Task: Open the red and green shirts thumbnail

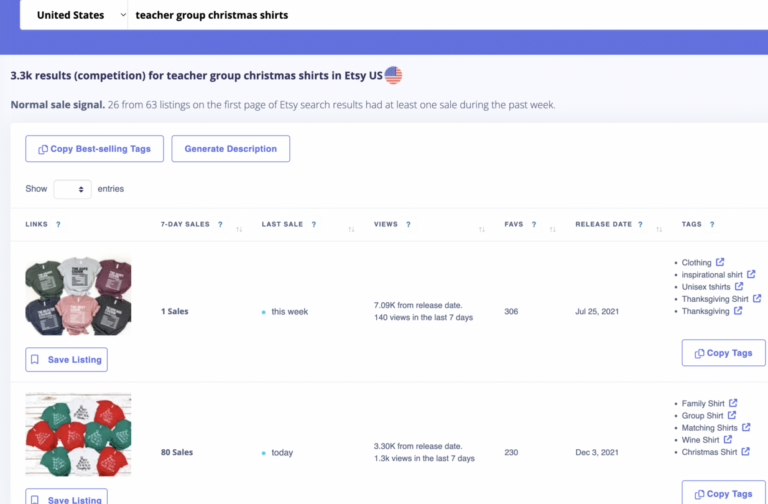Action: [78, 434]
